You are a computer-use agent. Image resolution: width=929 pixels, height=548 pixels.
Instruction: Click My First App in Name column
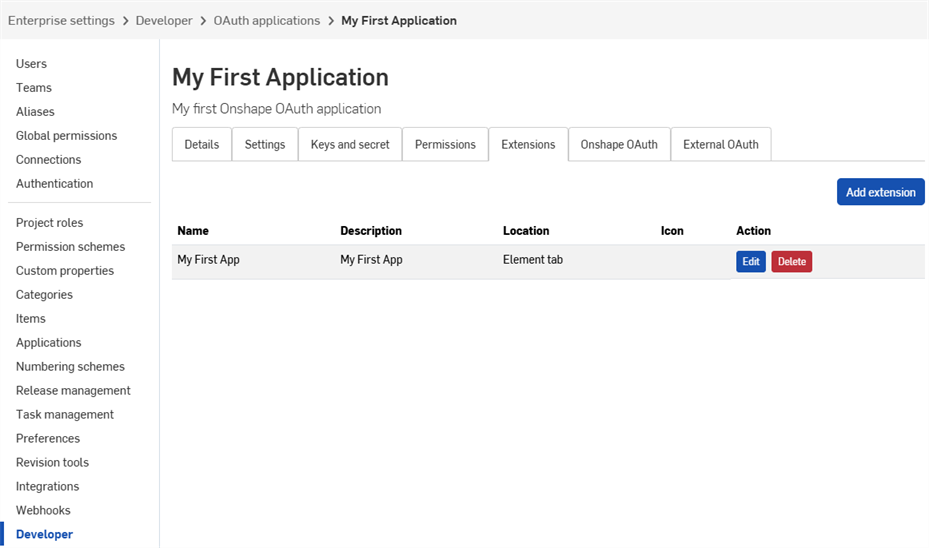209,259
